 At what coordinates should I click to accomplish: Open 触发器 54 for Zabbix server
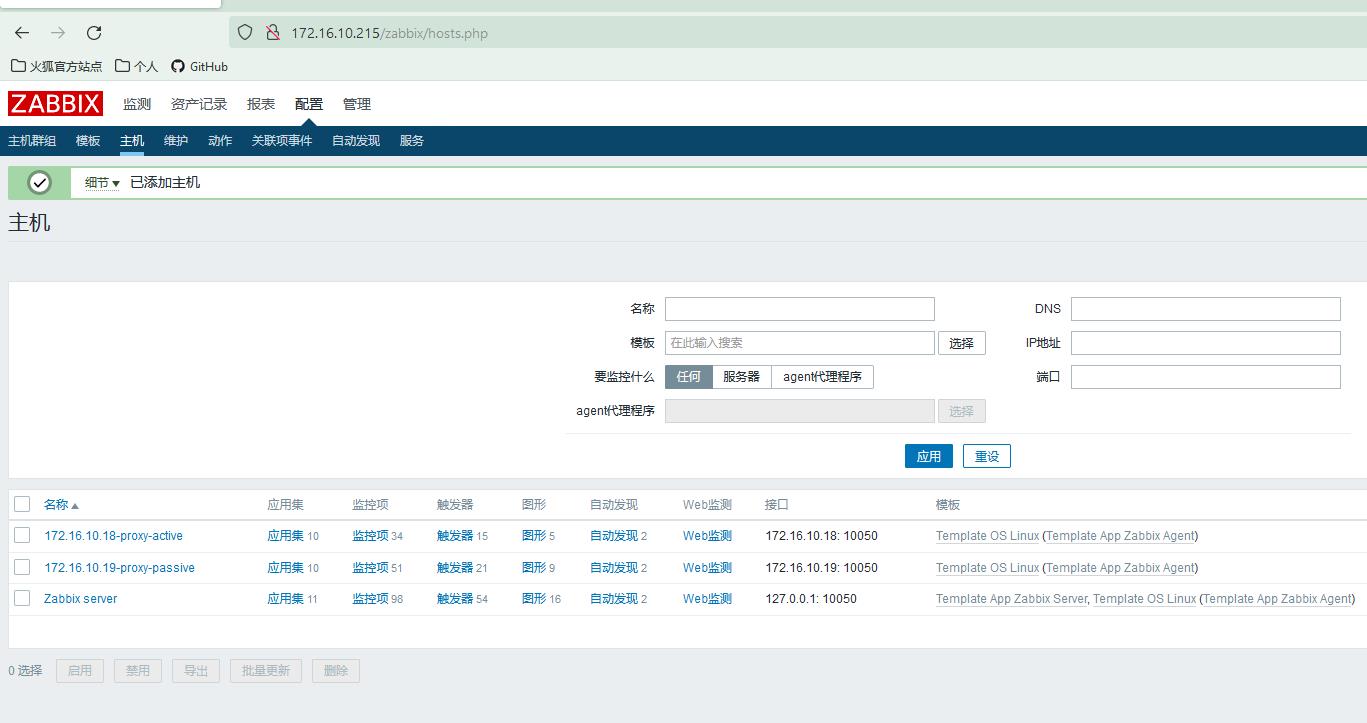pos(455,599)
